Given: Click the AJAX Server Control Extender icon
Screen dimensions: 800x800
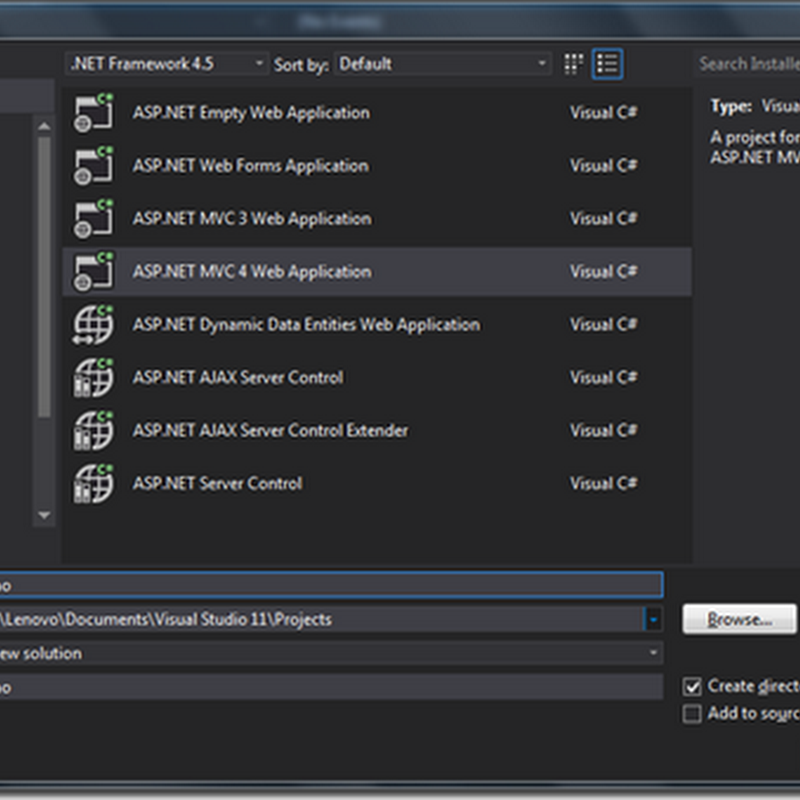Looking at the screenshot, I should click(x=93, y=431).
